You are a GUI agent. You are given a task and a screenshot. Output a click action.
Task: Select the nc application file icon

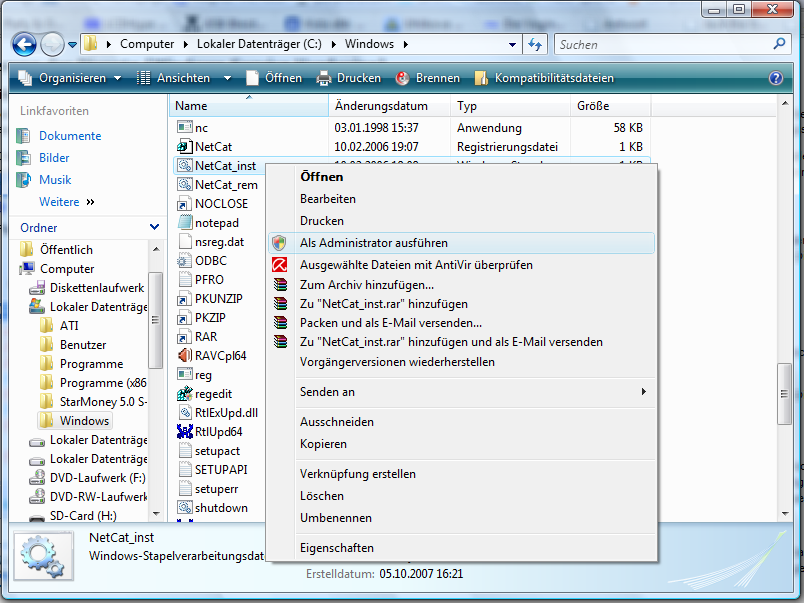[x=185, y=127]
